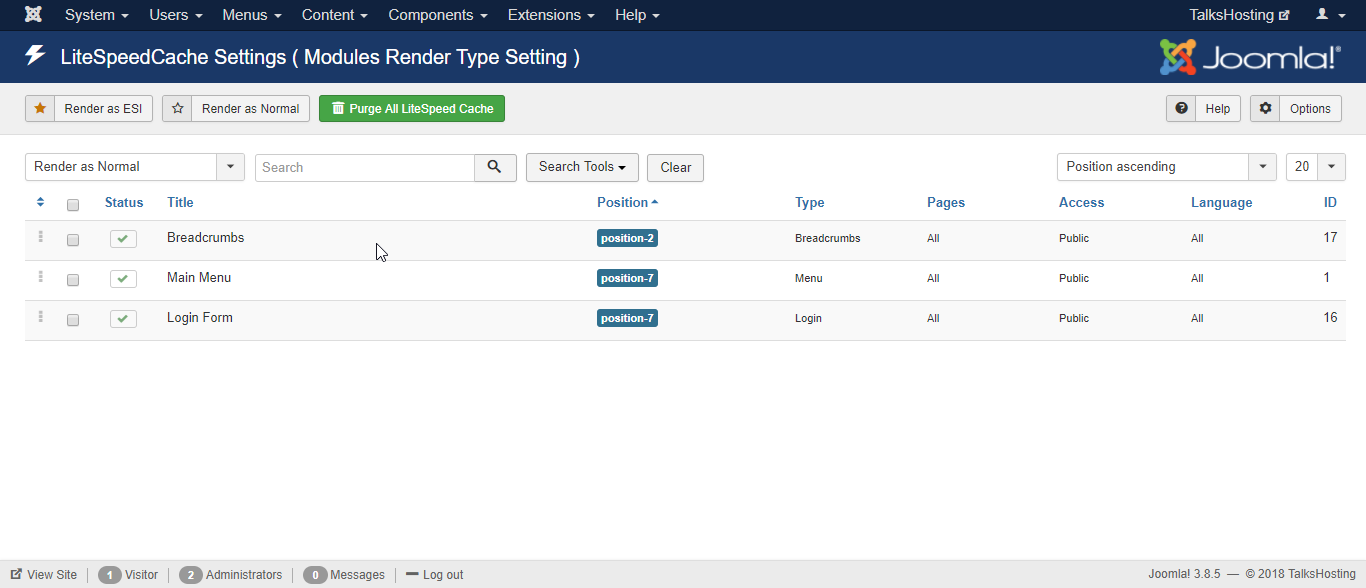The image size is (1366, 588).
Task: Click the Options toolbar button
Action: click(x=1296, y=109)
